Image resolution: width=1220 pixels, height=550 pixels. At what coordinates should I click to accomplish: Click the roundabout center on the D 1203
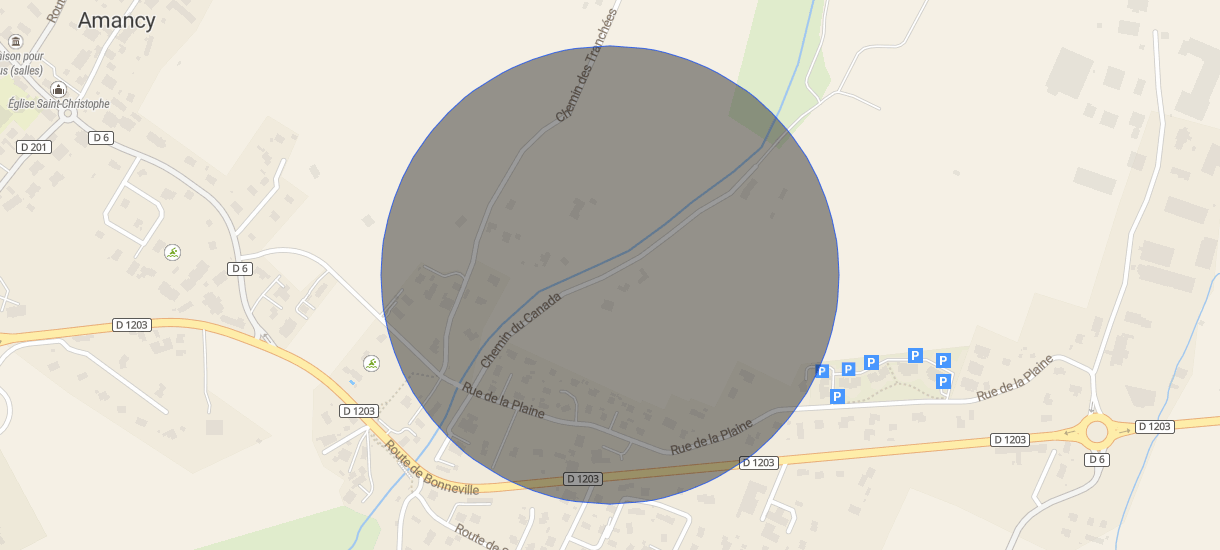(1097, 431)
